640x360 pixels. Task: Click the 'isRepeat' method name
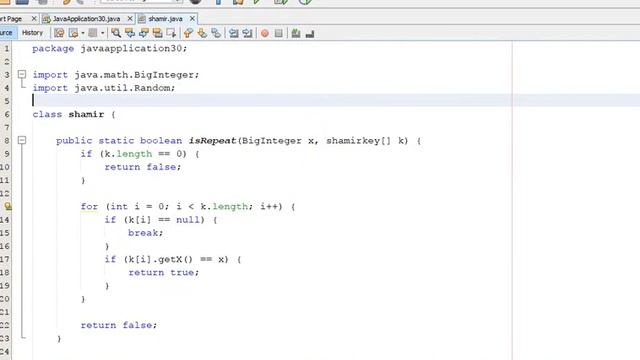[212, 141]
